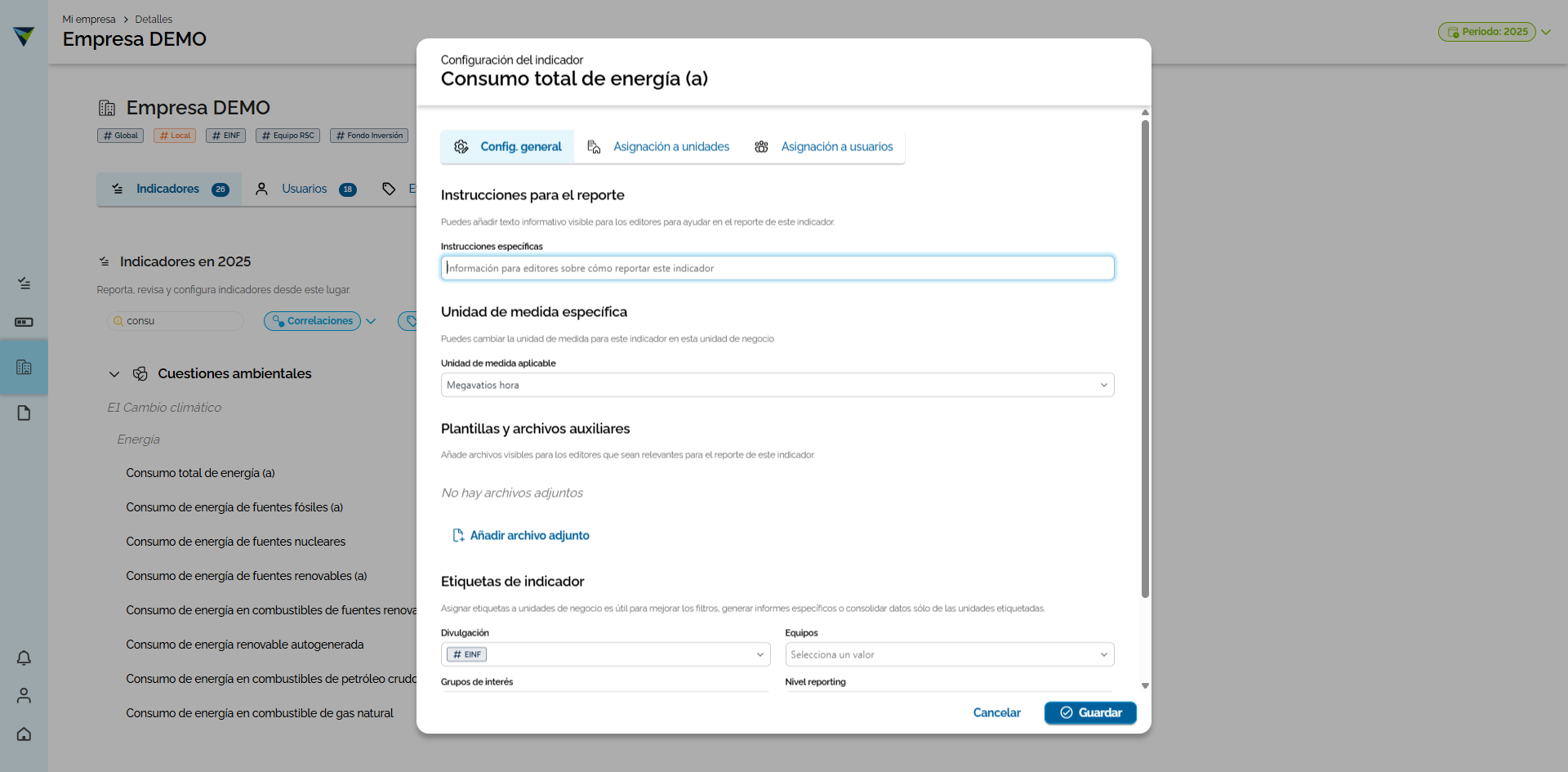This screenshot has width=1568, height=772.
Task: Click the indicators checklist icon in sidebar
Action: [x=24, y=283]
